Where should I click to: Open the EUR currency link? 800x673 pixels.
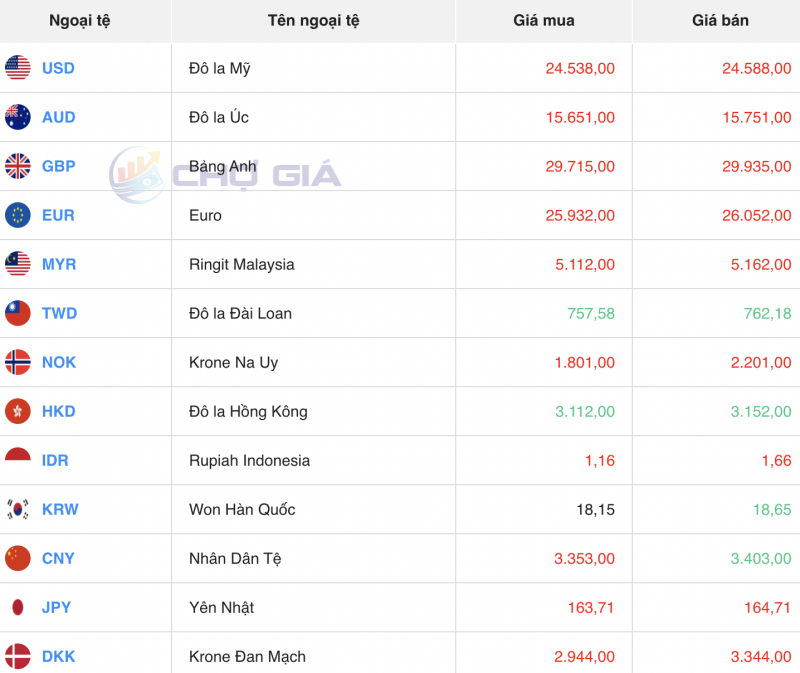pos(56,215)
